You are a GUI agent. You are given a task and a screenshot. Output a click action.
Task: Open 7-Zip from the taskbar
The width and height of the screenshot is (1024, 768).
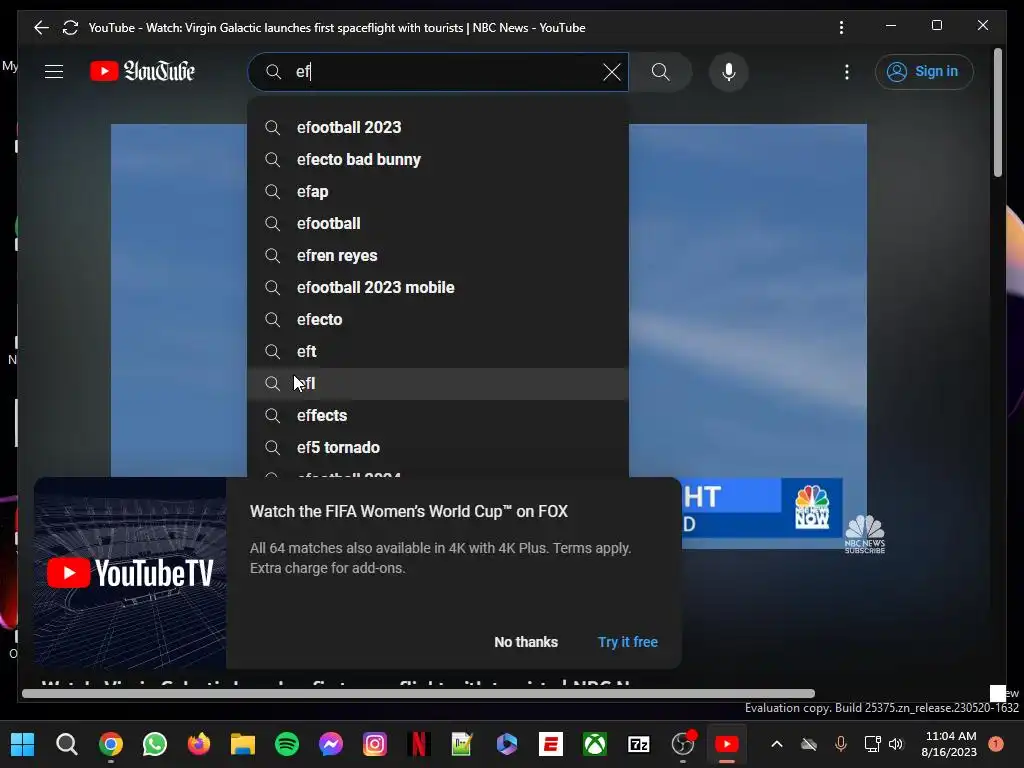click(639, 744)
